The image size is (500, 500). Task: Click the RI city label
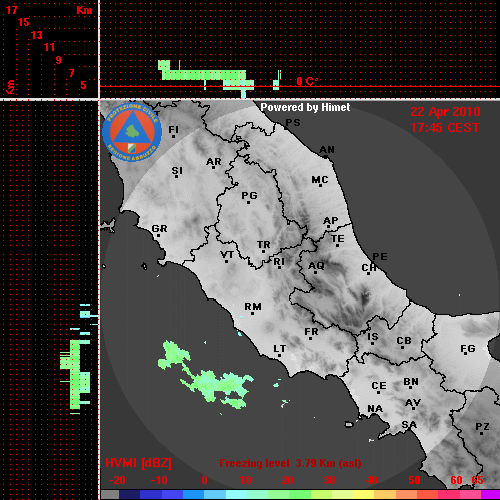coord(279,262)
